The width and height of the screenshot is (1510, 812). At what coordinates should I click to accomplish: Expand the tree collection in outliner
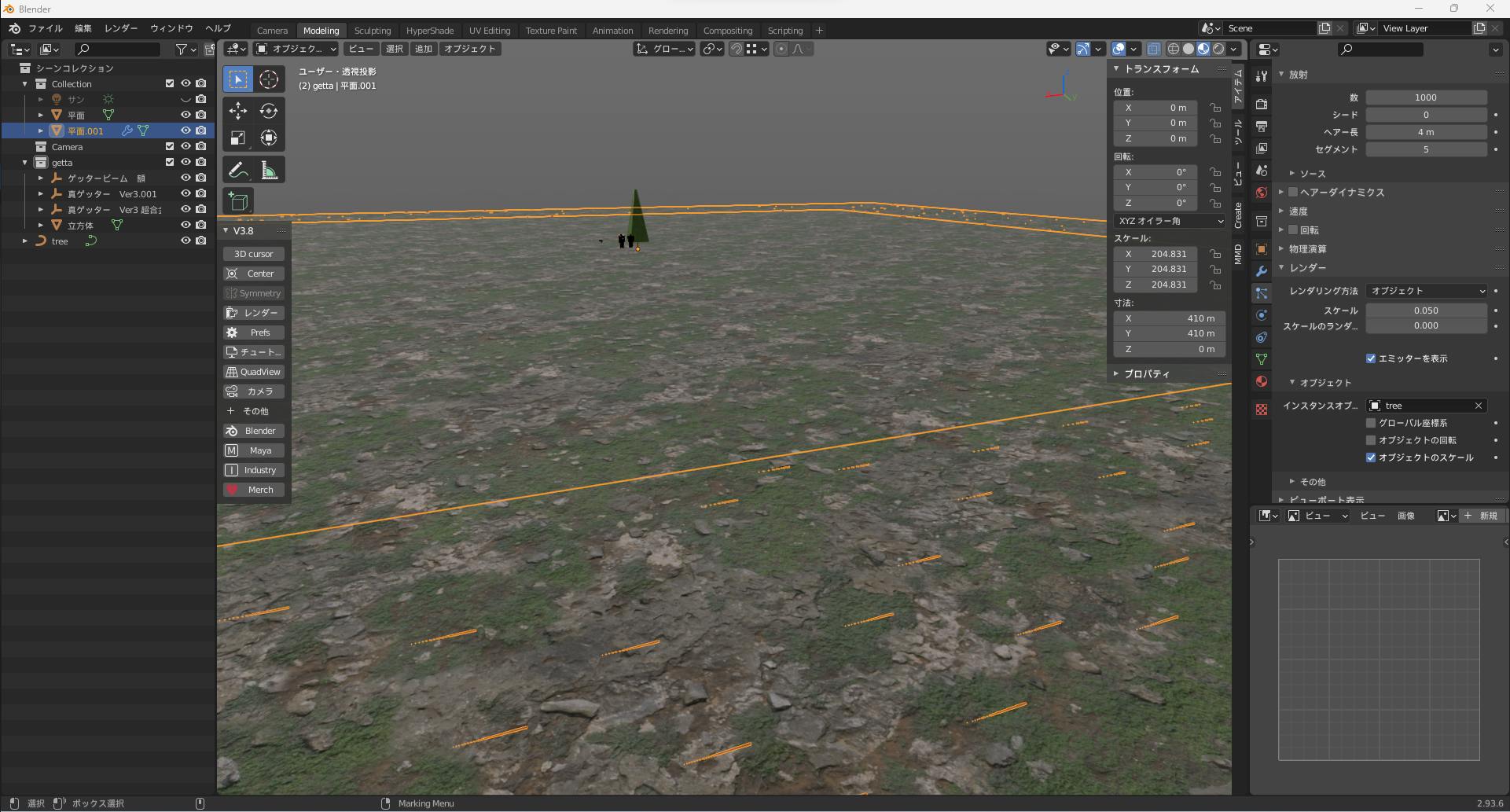click(25, 241)
